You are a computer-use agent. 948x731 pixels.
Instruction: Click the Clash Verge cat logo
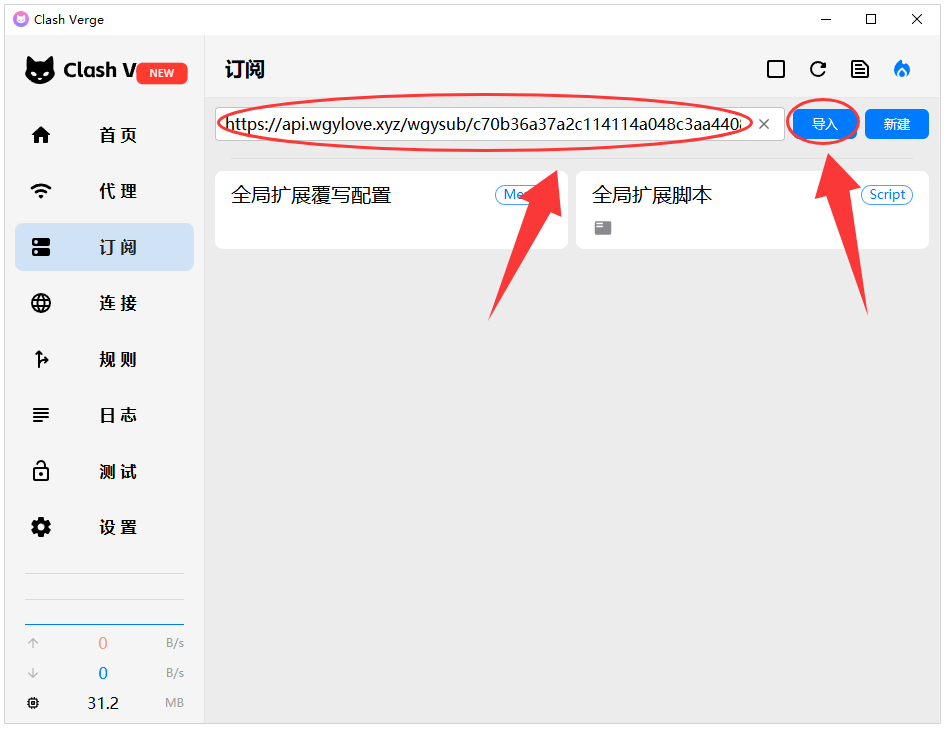[x=40, y=70]
